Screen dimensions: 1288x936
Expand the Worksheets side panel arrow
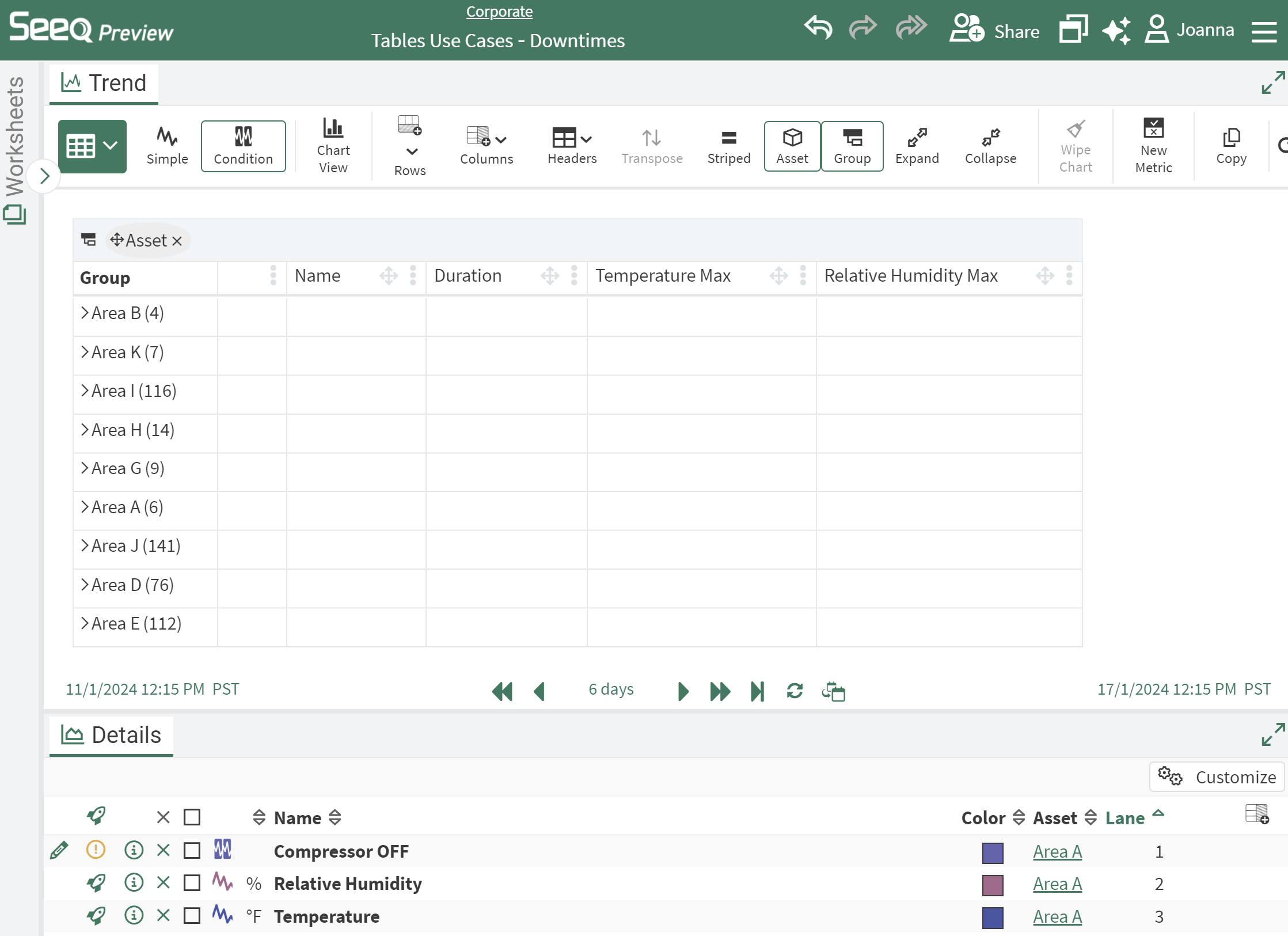pyautogui.click(x=44, y=176)
